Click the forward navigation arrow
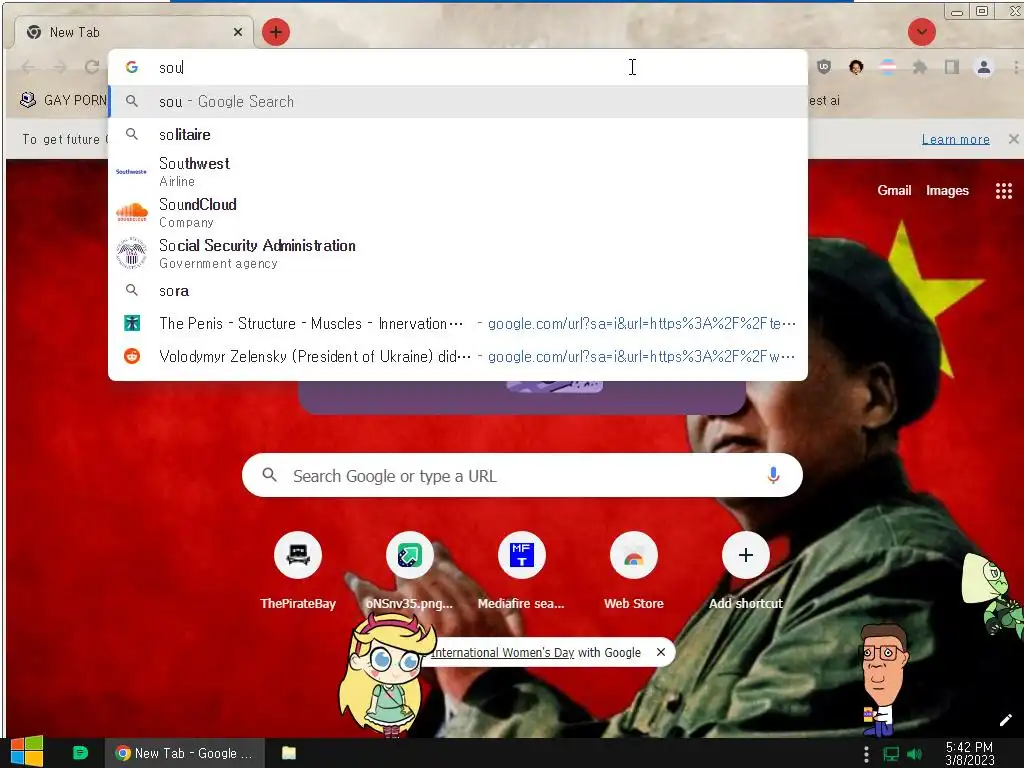Image resolution: width=1024 pixels, height=768 pixels. [60, 67]
